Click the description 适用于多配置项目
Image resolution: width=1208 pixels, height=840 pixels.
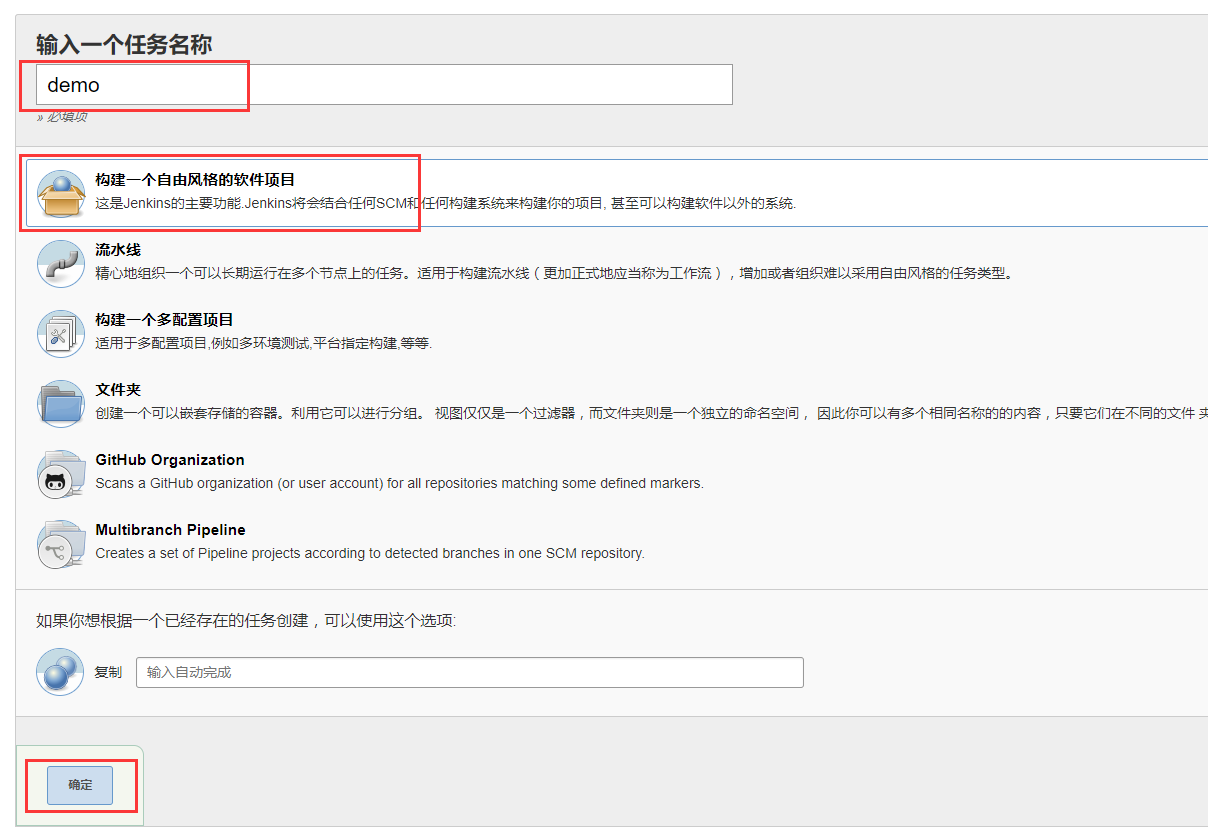pos(264,343)
